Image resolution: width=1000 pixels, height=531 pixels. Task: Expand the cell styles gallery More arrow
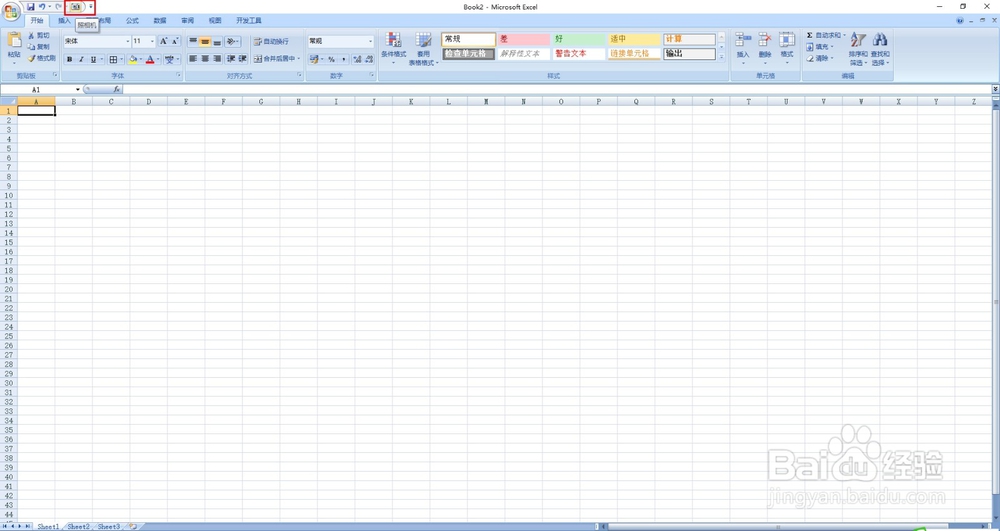pyautogui.click(x=721, y=57)
